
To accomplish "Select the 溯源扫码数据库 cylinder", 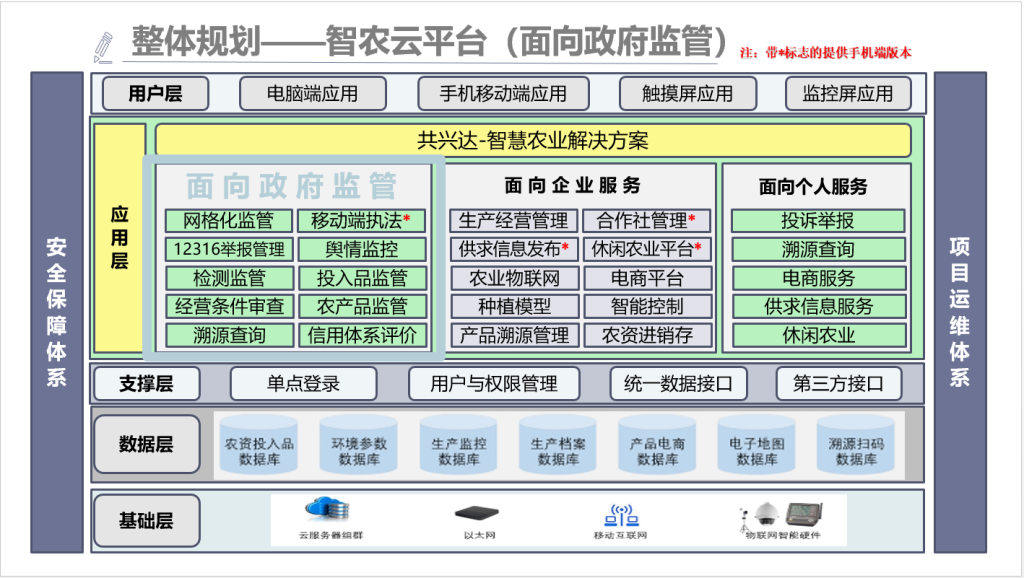I will click(x=856, y=443).
